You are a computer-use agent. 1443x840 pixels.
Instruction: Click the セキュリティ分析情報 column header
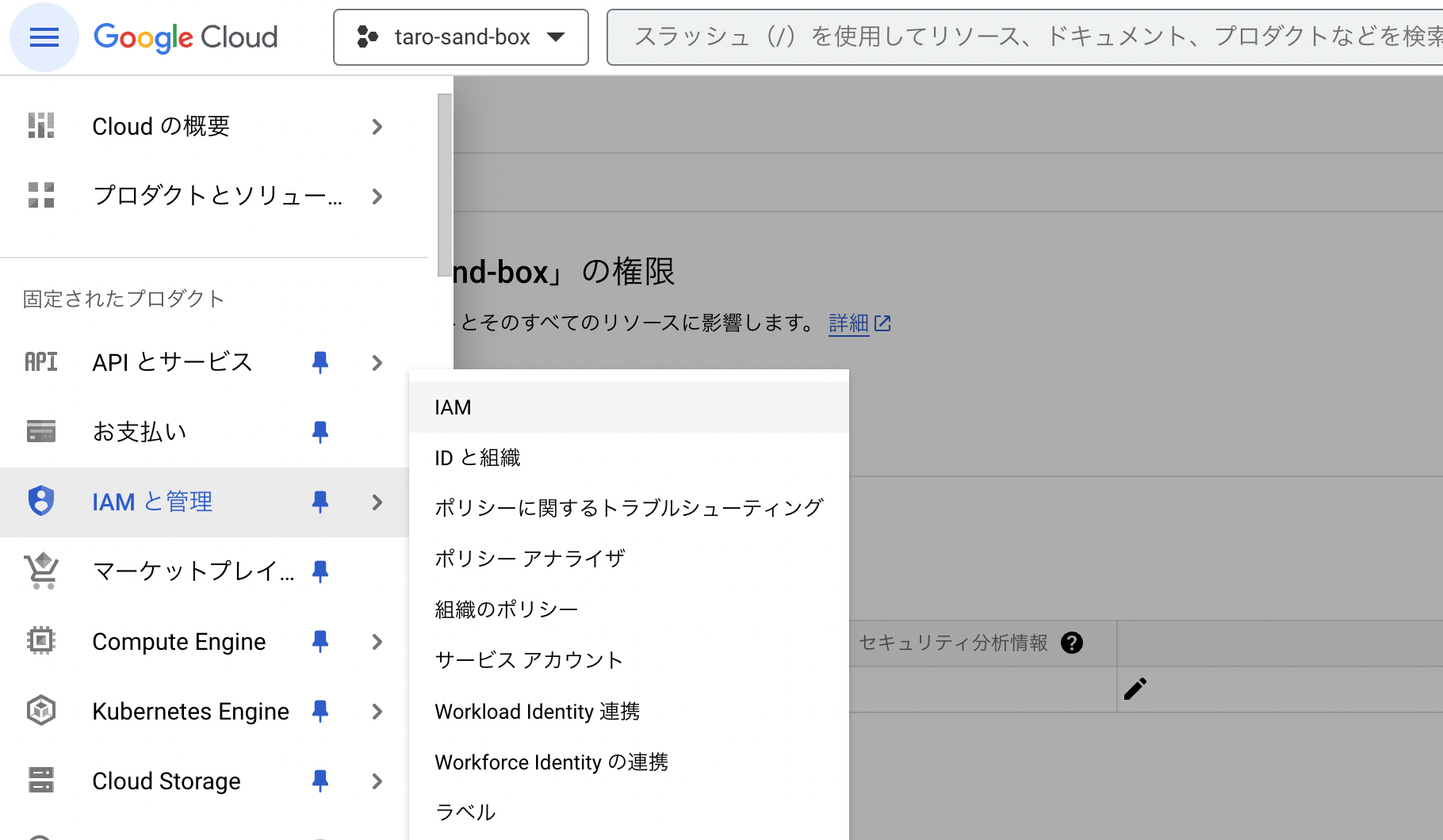click(953, 643)
